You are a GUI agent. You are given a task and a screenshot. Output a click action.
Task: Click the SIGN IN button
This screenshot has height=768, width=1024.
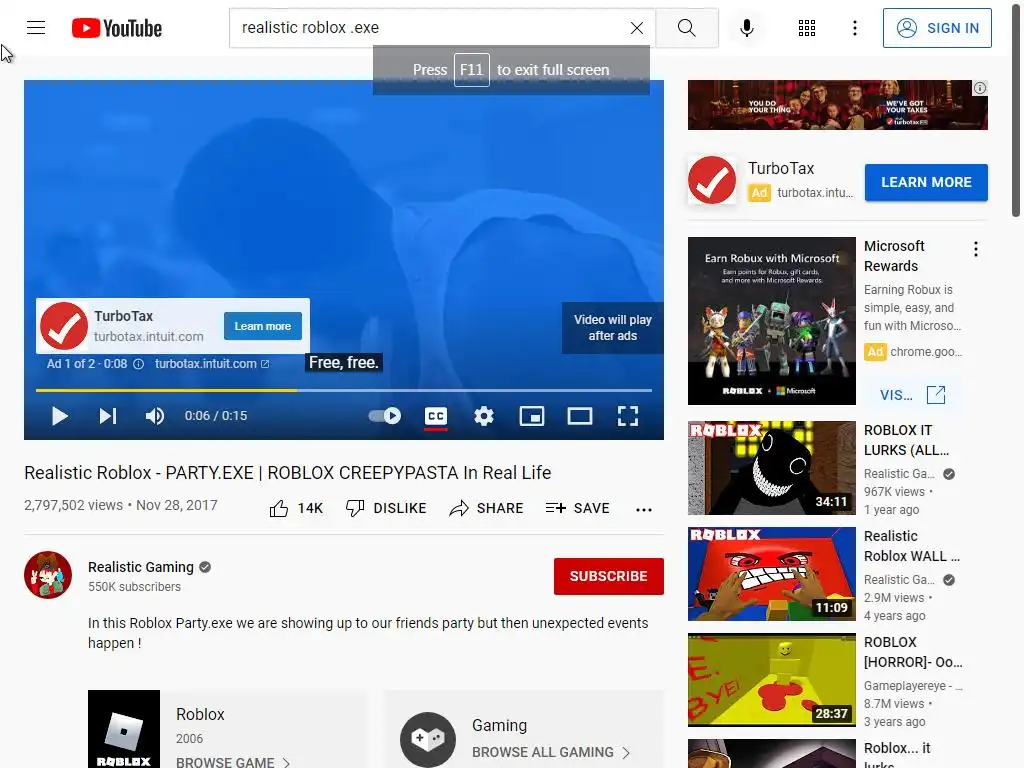click(937, 28)
